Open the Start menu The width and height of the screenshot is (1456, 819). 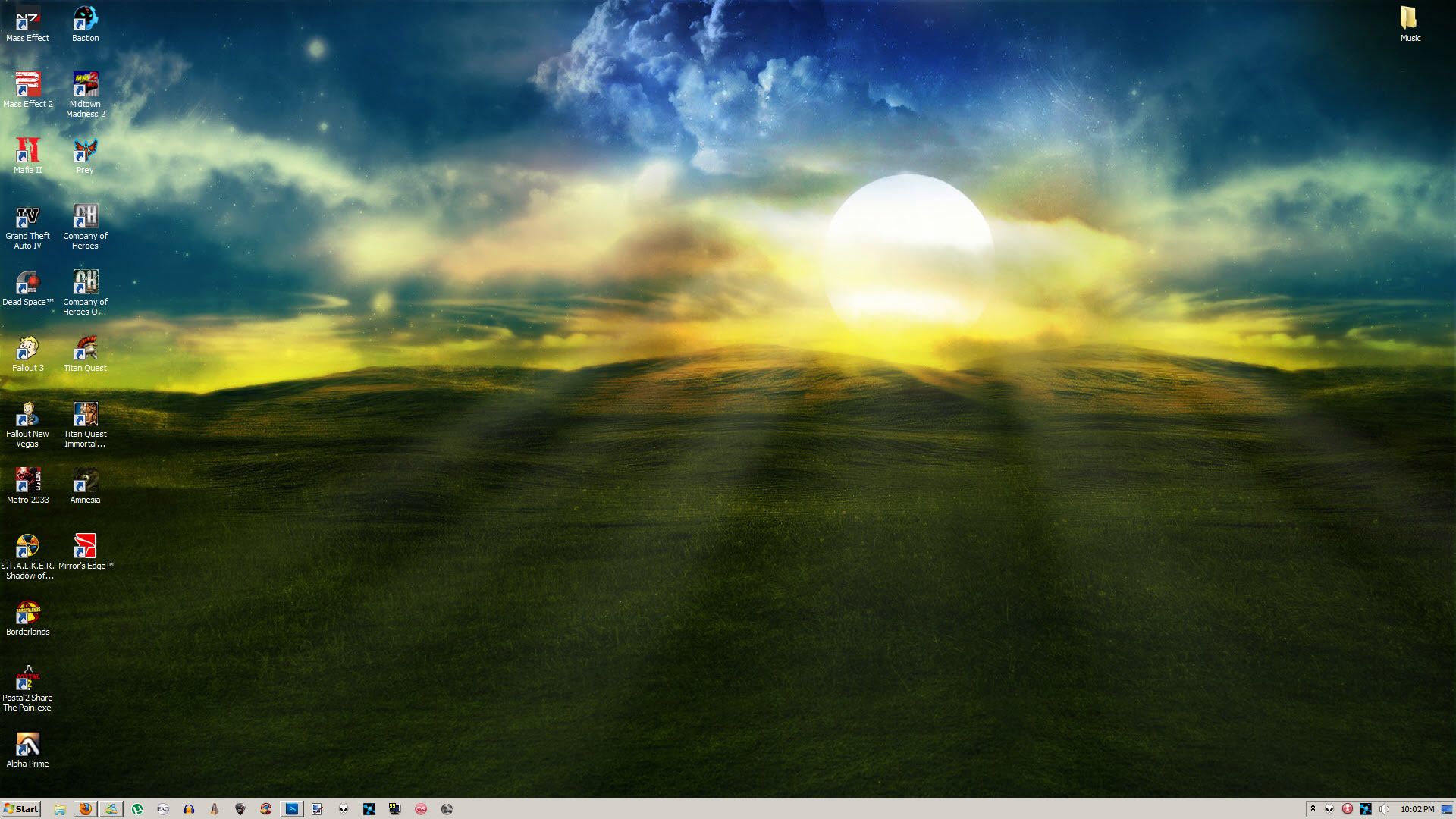click(21, 809)
